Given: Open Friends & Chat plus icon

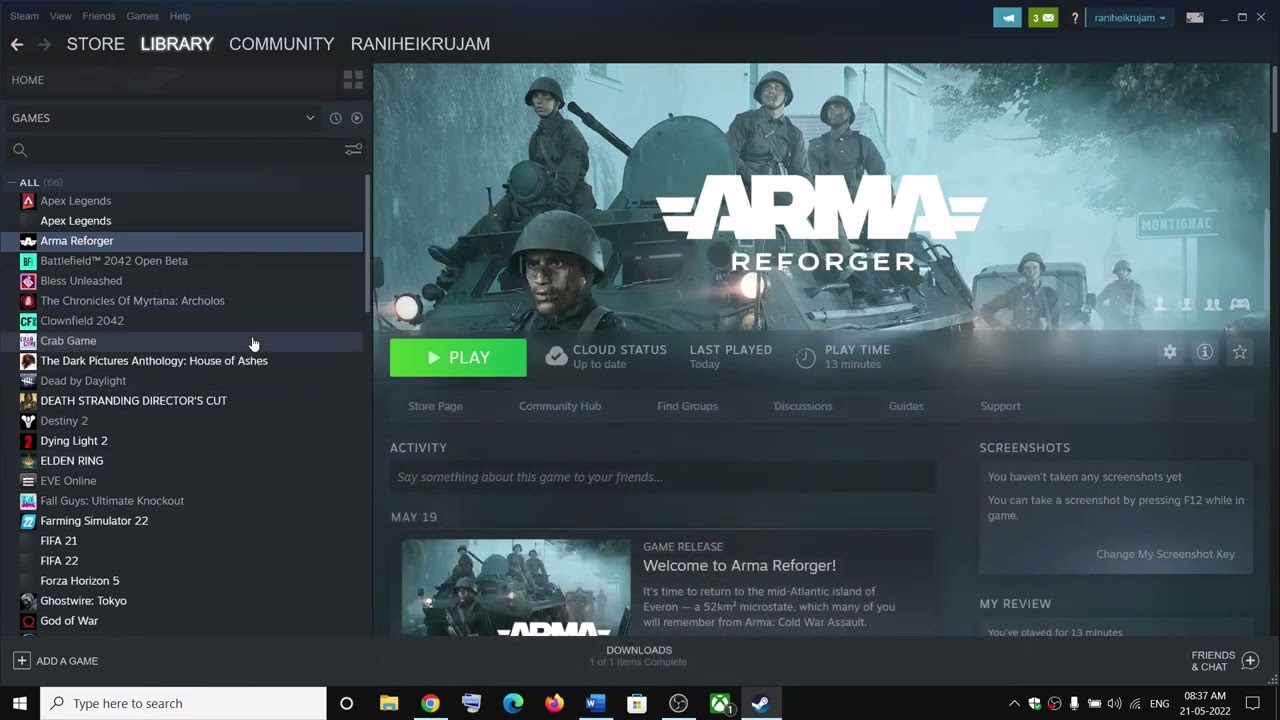Looking at the screenshot, I should tap(1250, 661).
